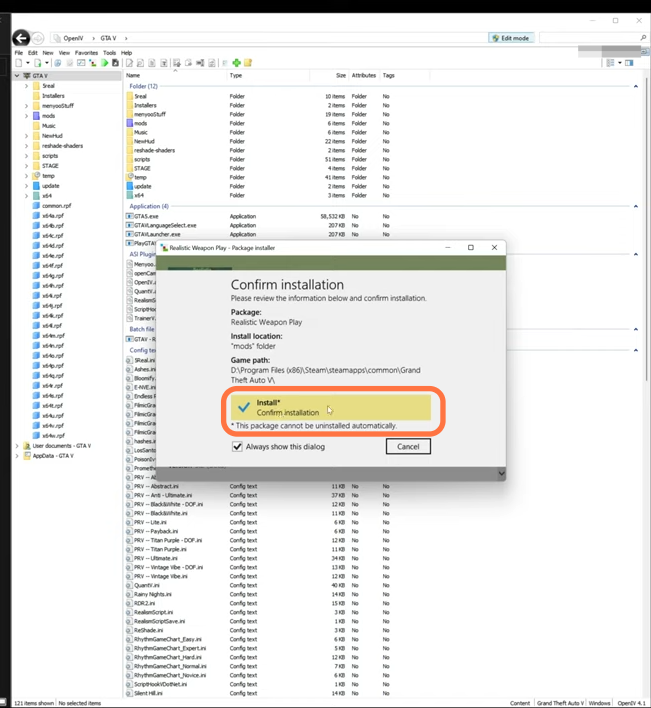Click the temp folder icon in list
This screenshot has width=651, height=708.
(x=130, y=177)
